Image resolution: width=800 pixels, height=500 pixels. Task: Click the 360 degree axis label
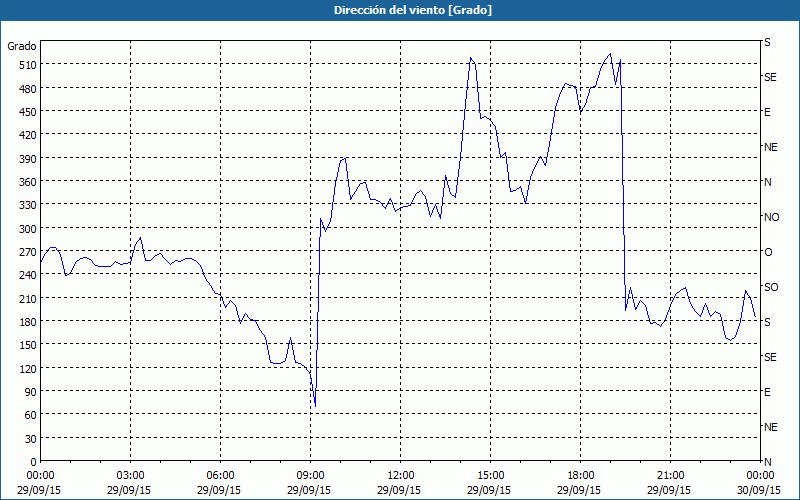pos(28,182)
